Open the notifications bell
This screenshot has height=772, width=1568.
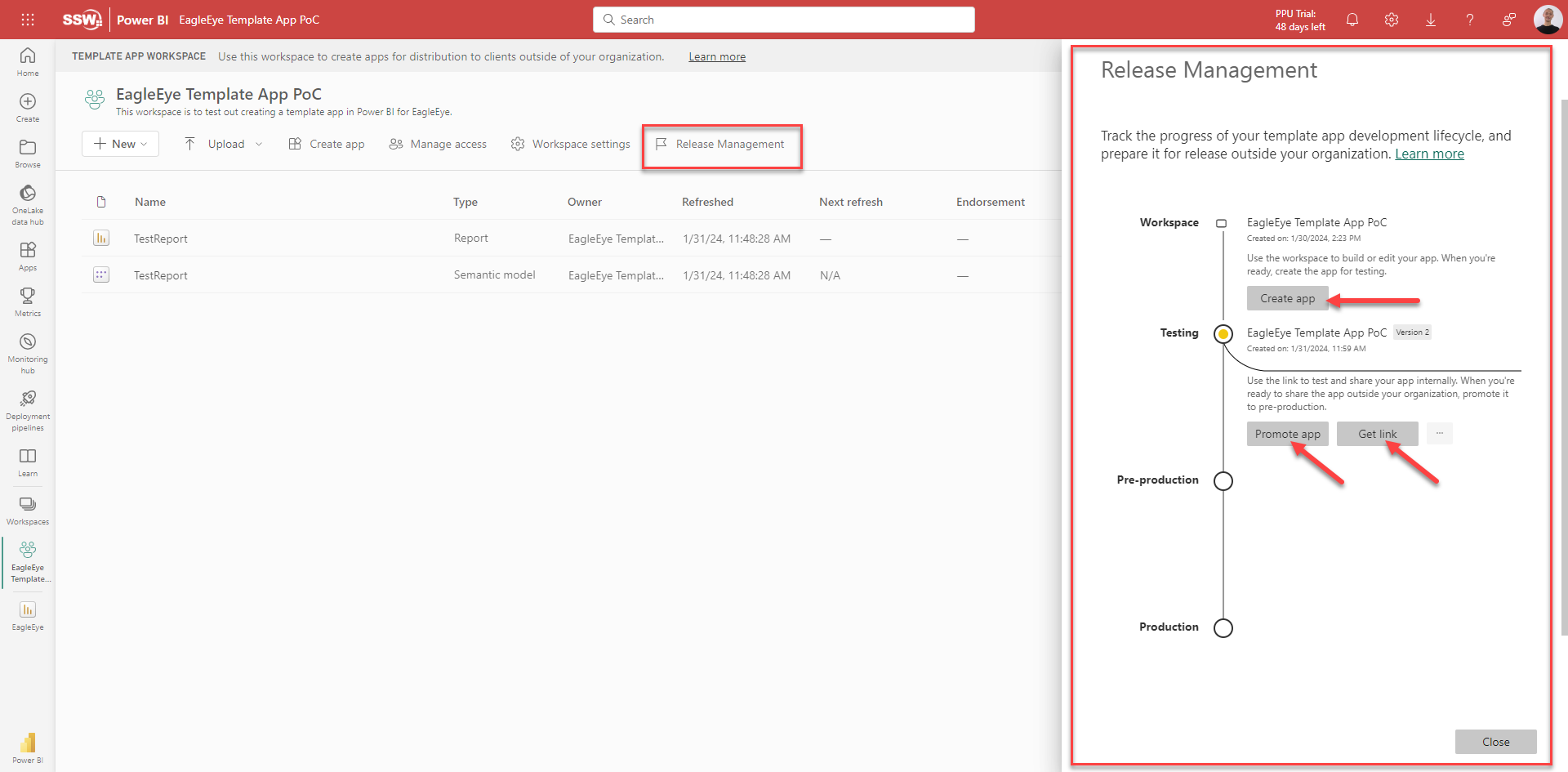pos(1352,20)
